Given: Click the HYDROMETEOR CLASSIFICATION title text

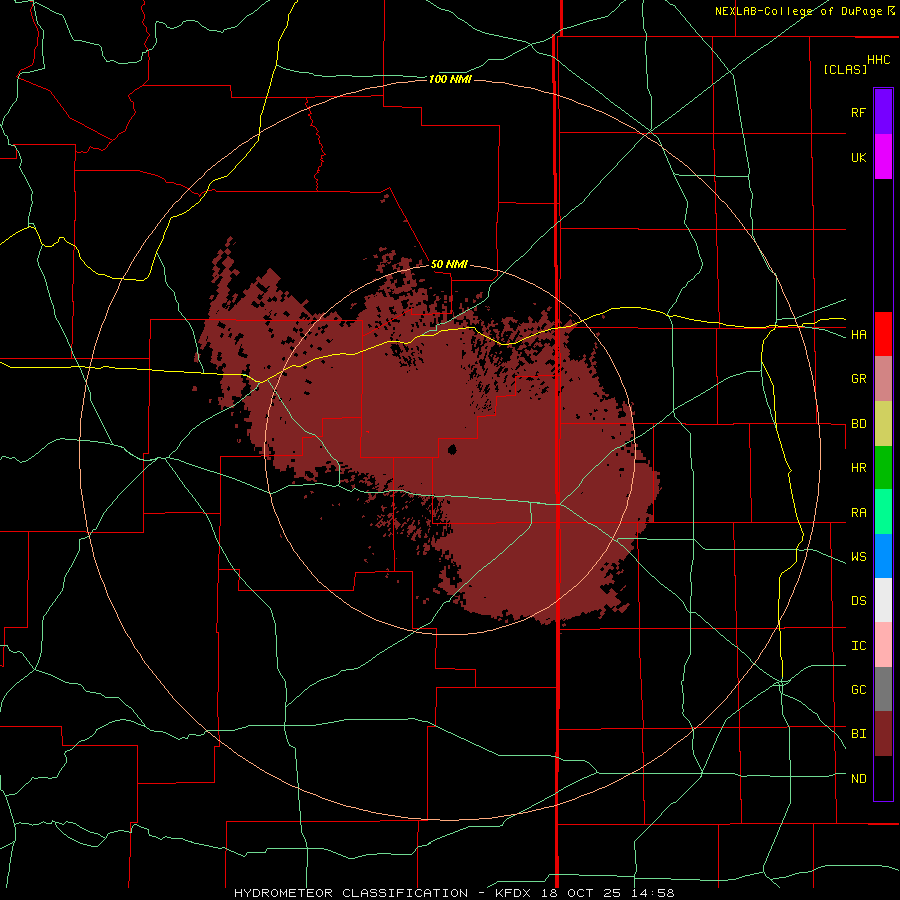Looking at the screenshot, I should tap(351, 893).
